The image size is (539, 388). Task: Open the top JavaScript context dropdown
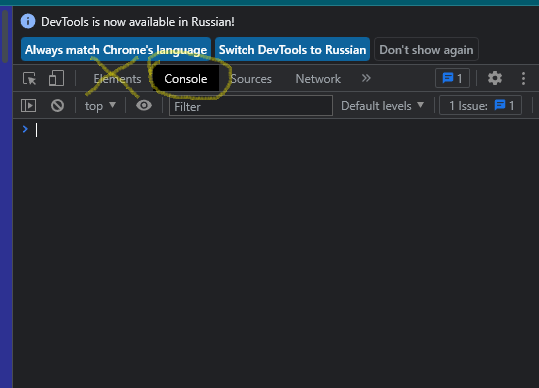tap(100, 106)
